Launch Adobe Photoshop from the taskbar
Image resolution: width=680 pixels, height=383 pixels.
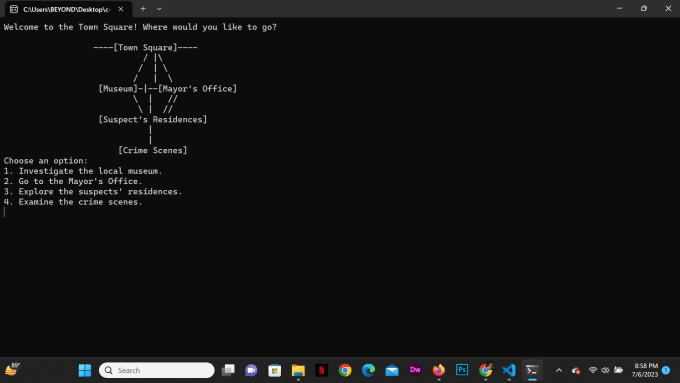[x=462, y=370]
